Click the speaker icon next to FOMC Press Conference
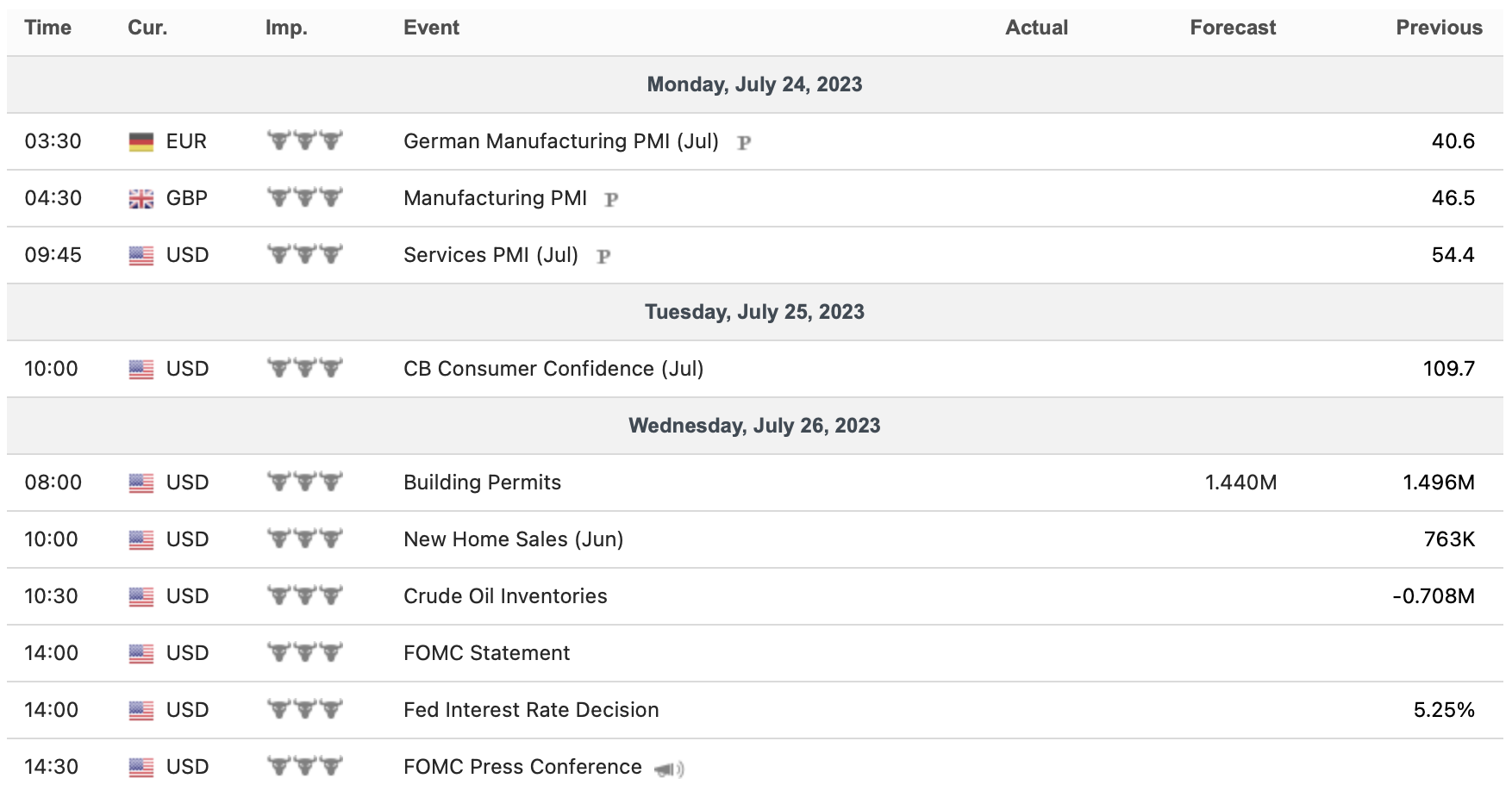Screen dimensions: 1512x791 (669, 769)
